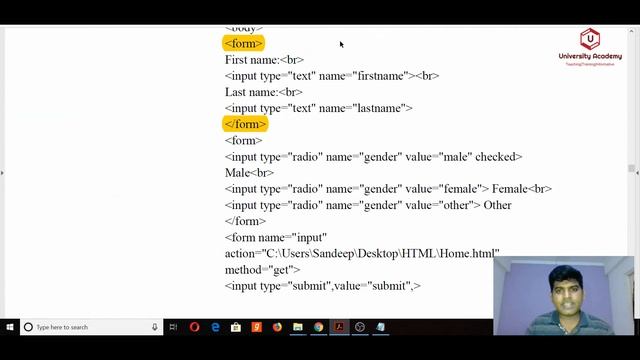Screen dimensions: 640x360
Task: Click the Cortana circle icon in search box
Action: coord(28,327)
